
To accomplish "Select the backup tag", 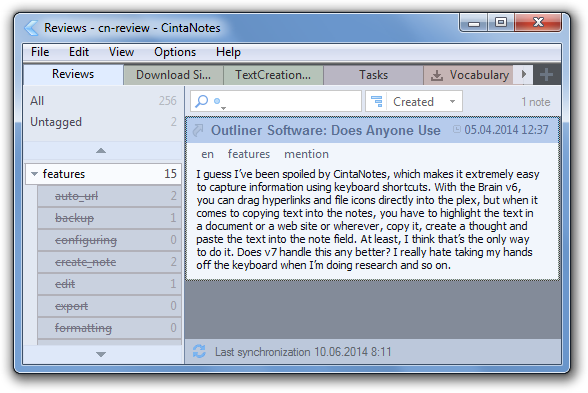I will [109, 218].
